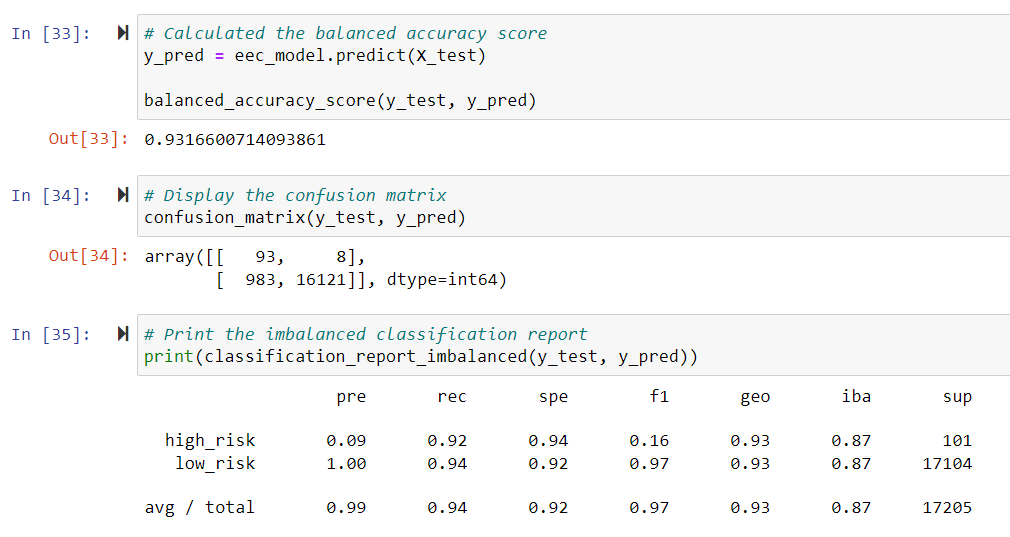Click inside the balanced accuracy code cell
The width and height of the screenshot is (1010, 537).
pos(573,67)
